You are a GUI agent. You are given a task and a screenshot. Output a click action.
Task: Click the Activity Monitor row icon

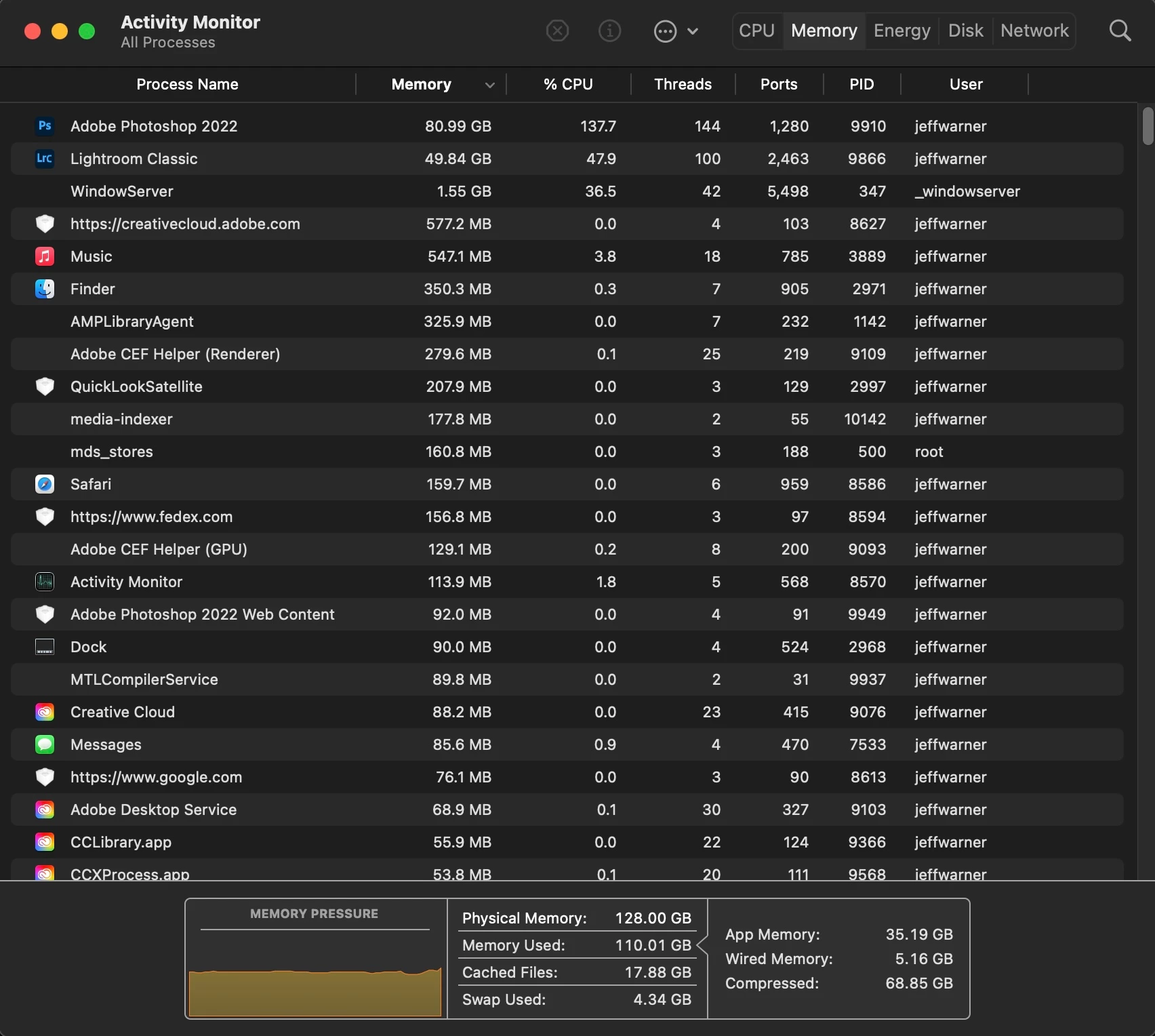click(45, 582)
